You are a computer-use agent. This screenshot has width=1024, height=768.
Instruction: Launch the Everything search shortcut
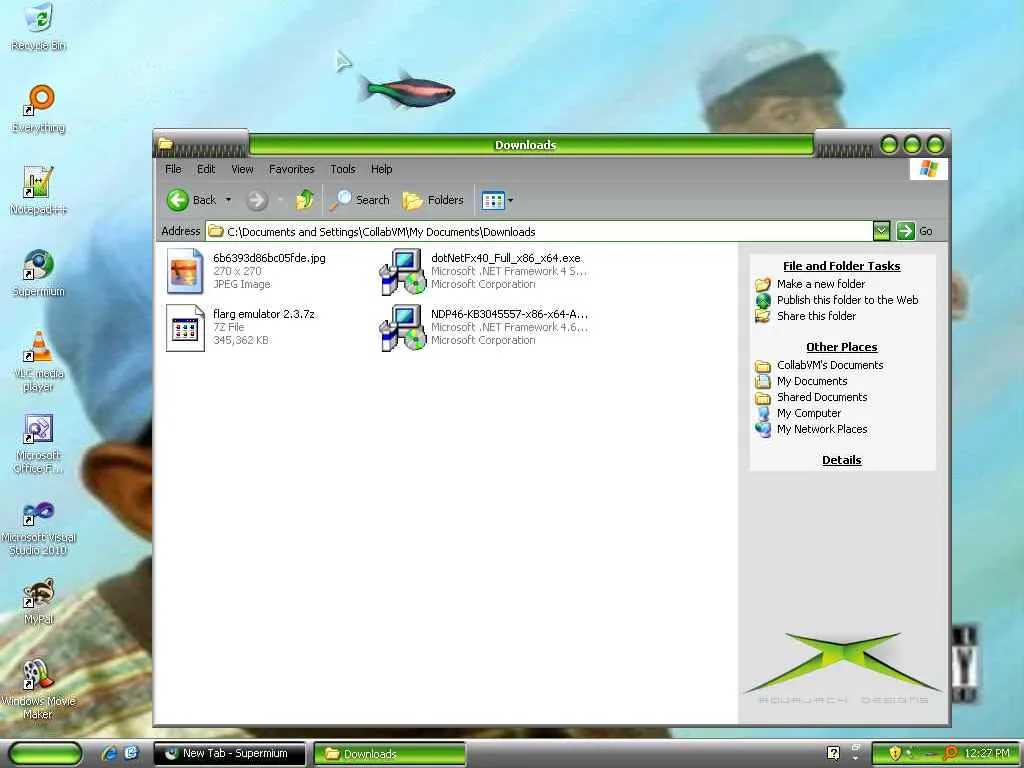(x=39, y=108)
